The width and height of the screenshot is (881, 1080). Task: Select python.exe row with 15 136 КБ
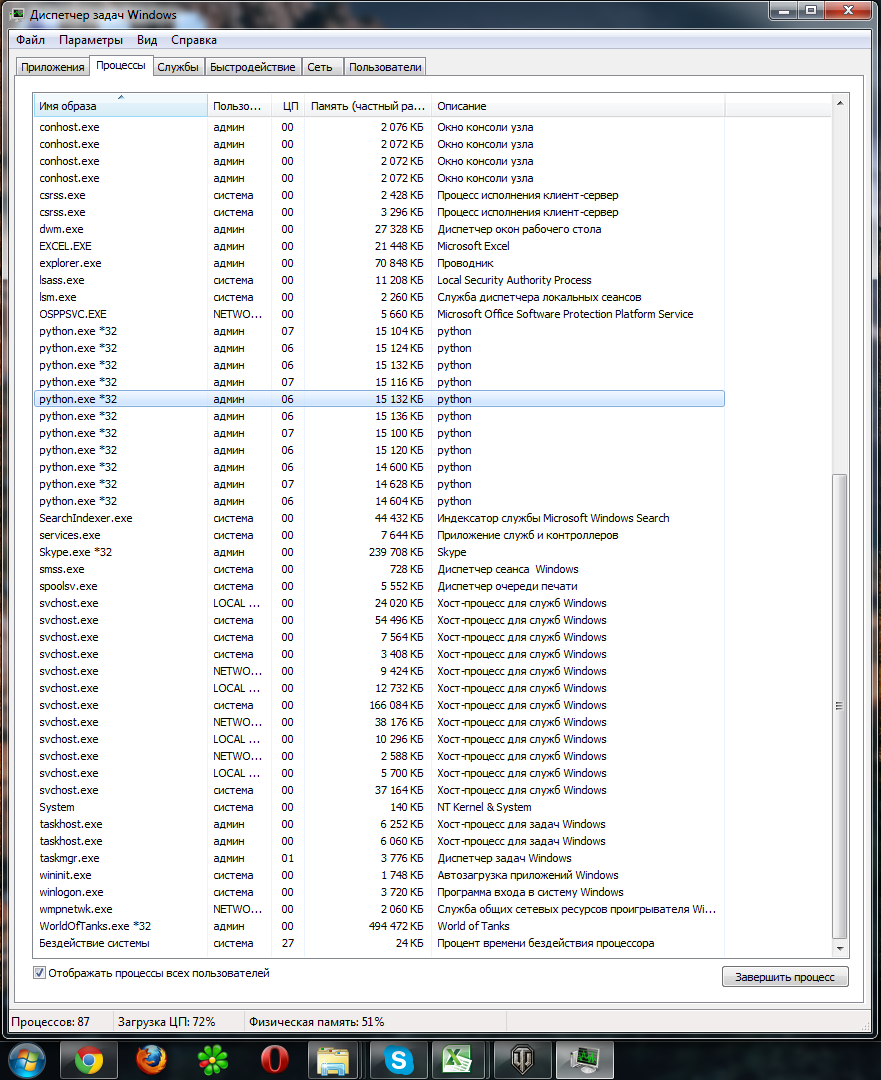(x=379, y=416)
